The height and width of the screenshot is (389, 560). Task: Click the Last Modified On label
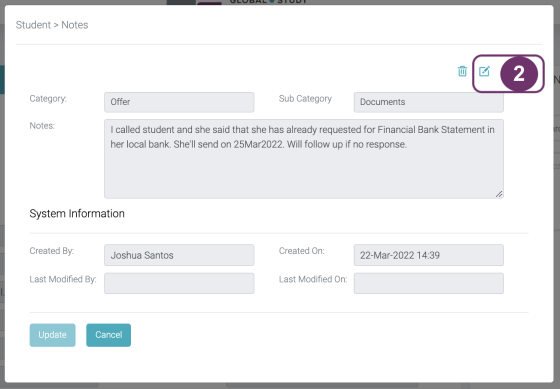click(x=313, y=279)
